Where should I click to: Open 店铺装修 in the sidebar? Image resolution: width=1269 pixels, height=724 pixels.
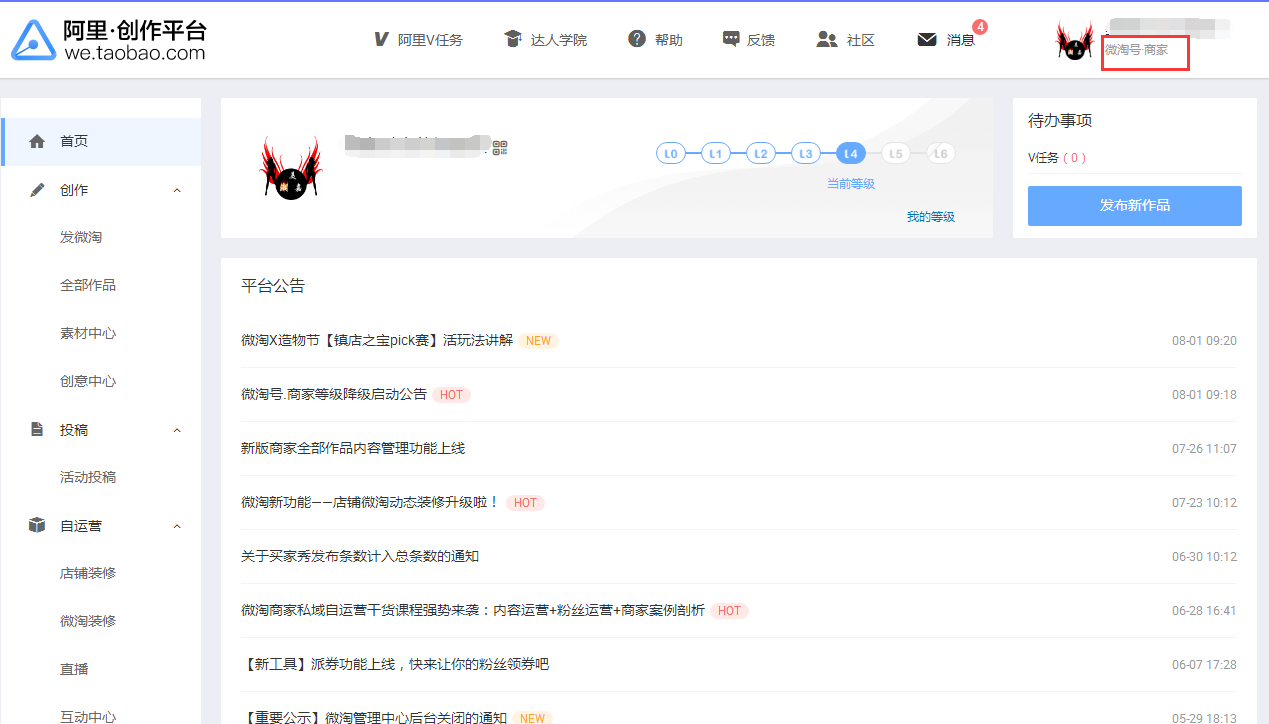coord(88,573)
